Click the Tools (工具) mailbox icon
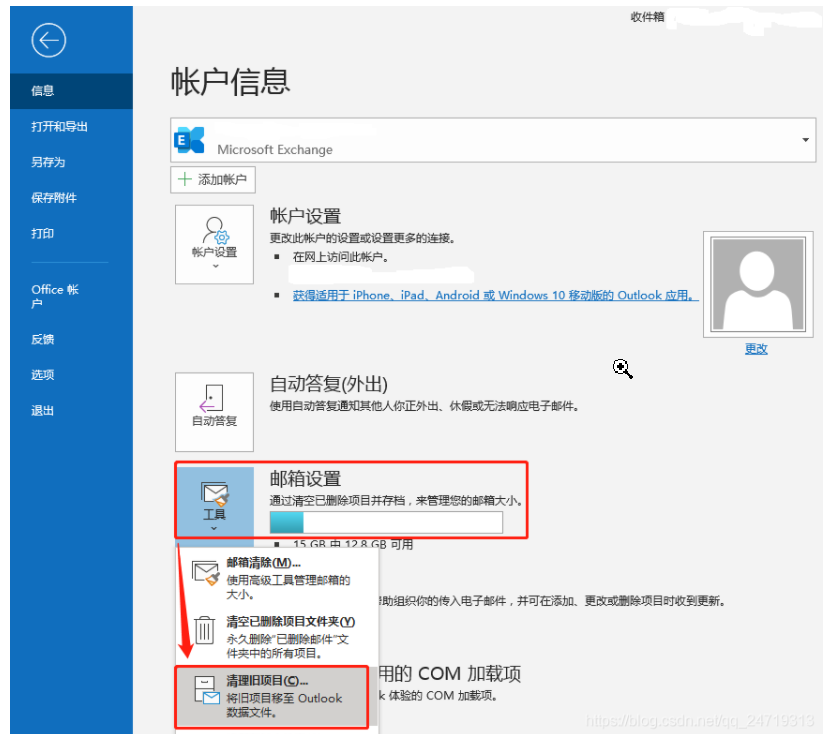Viewport: 823px width, 734px height. click(214, 500)
